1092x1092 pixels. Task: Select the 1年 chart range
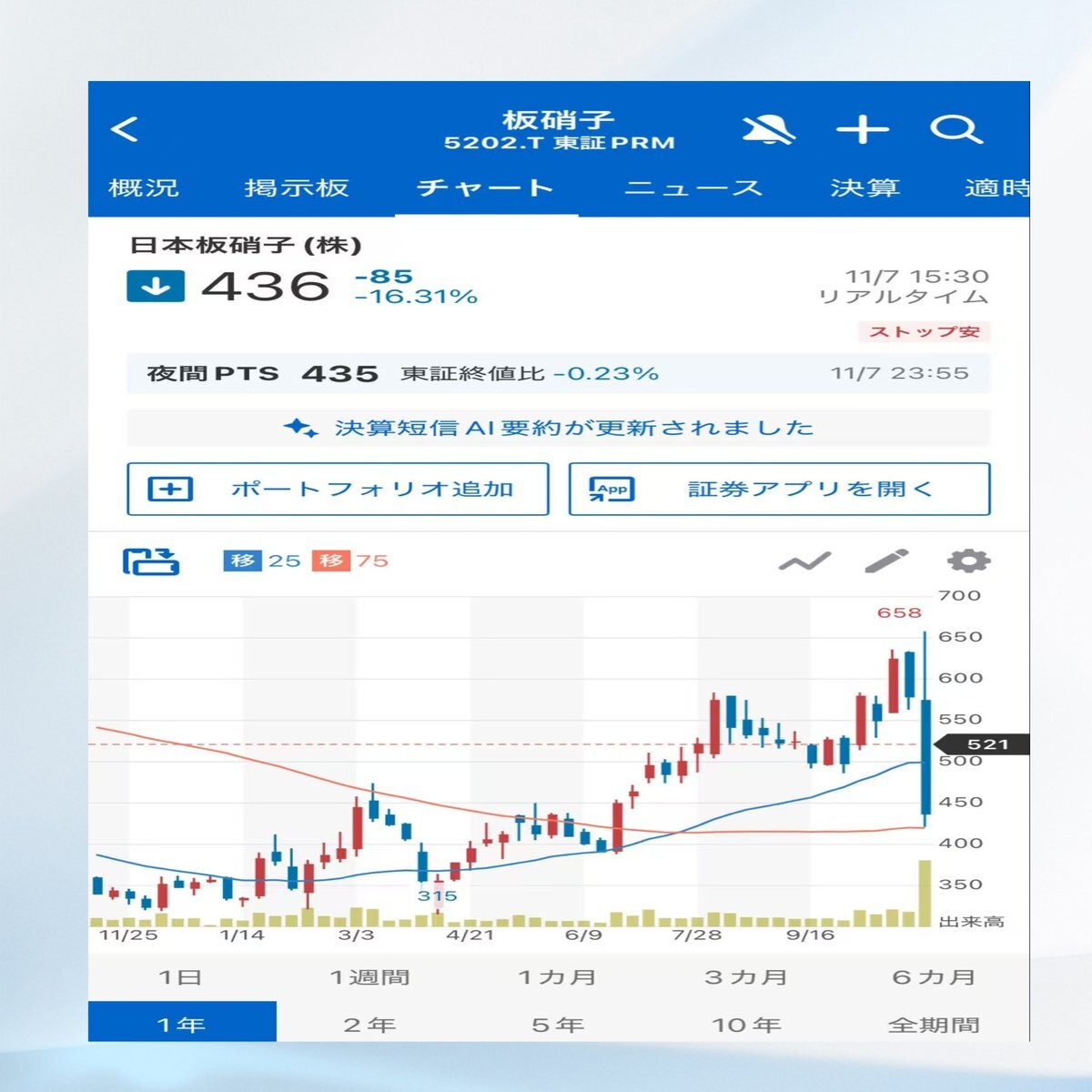182,1023
